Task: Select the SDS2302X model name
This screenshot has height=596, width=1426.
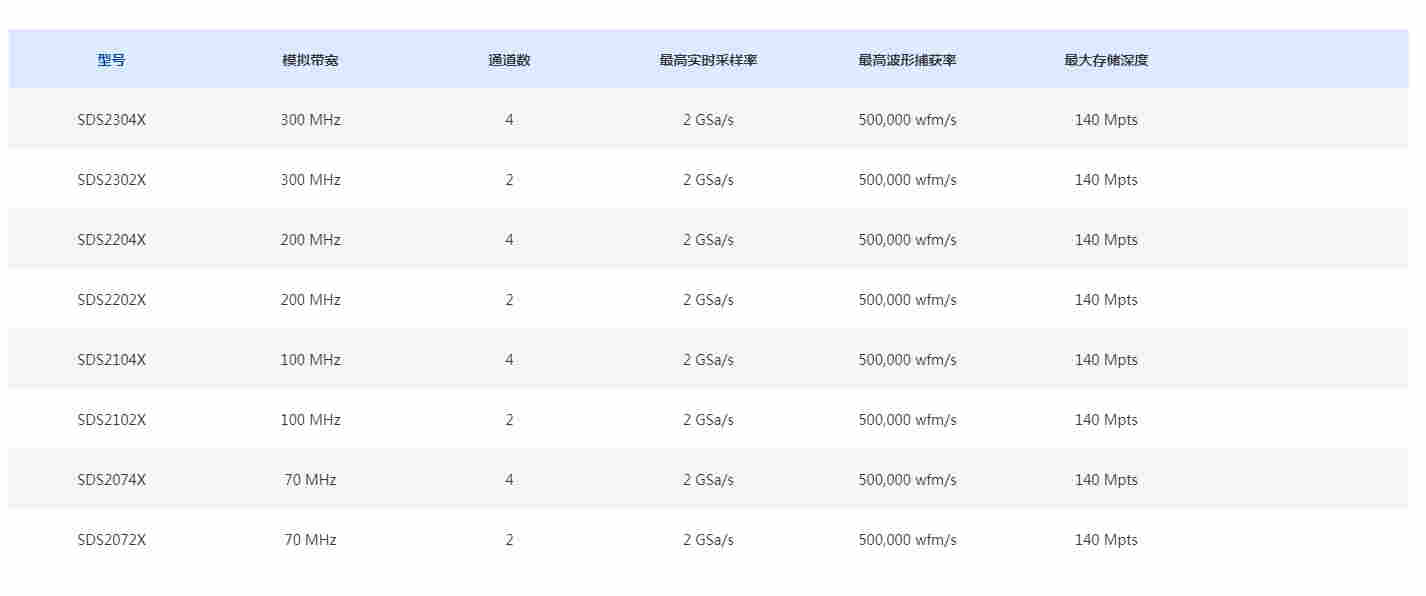Action: click(x=111, y=180)
